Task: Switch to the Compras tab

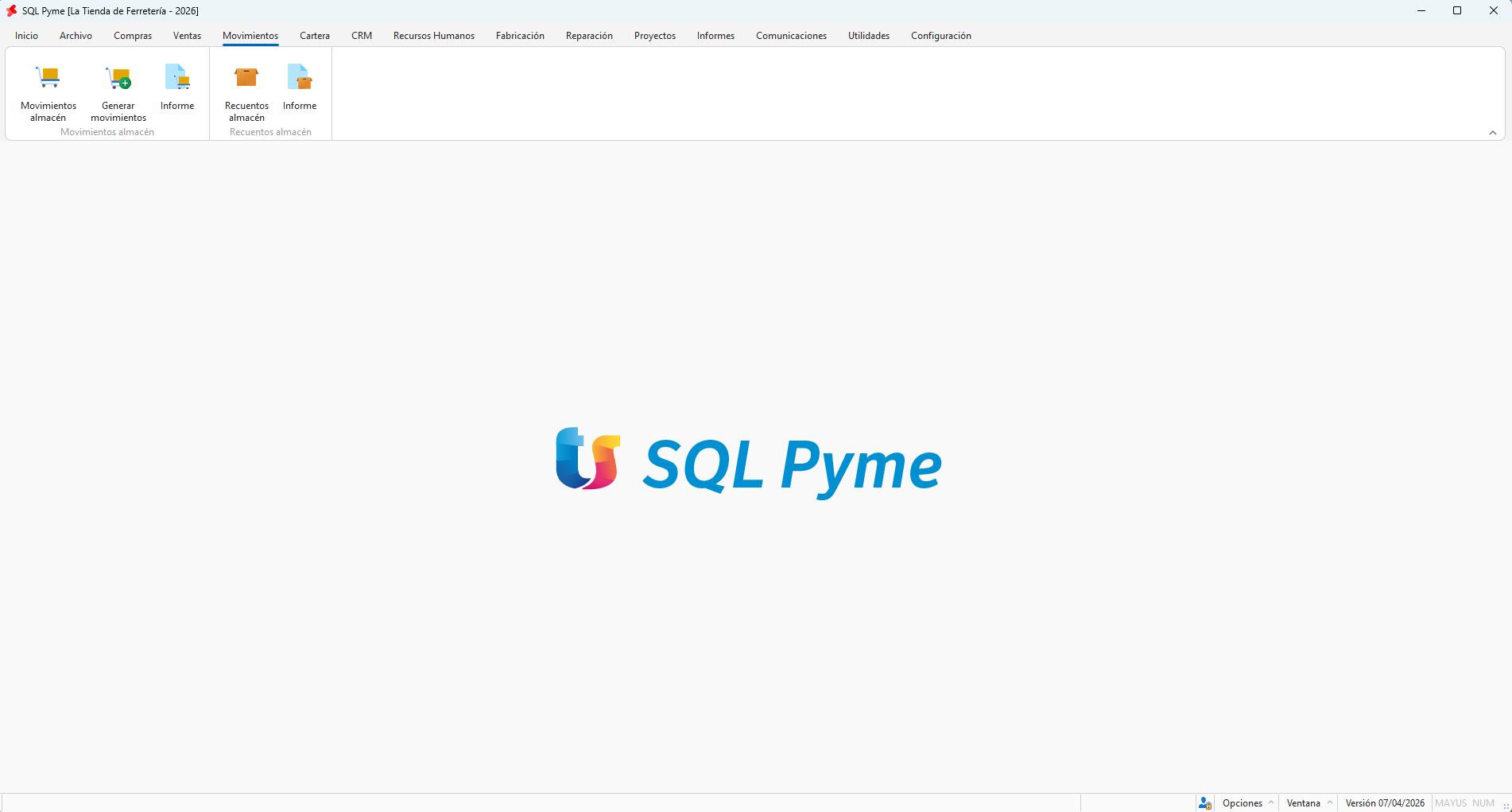Action: pos(133,36)
